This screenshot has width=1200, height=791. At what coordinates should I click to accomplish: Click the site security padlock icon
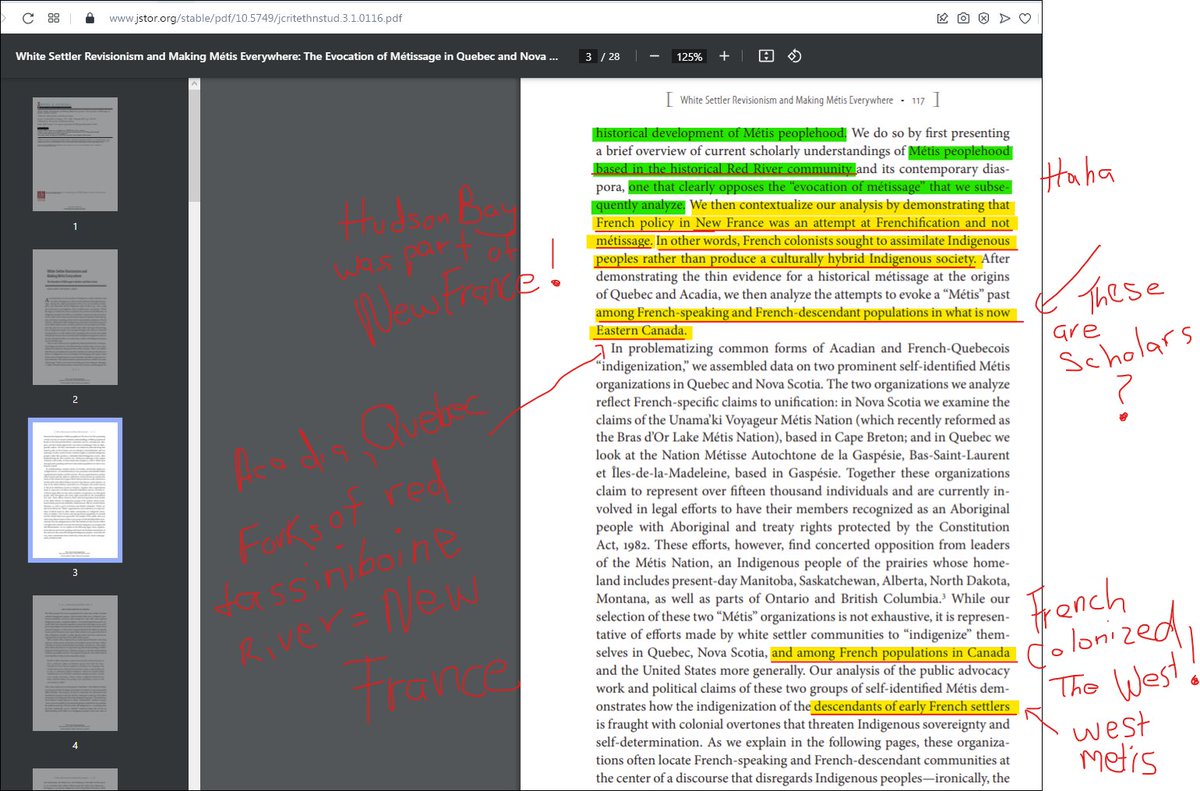(x=89, y=18)
